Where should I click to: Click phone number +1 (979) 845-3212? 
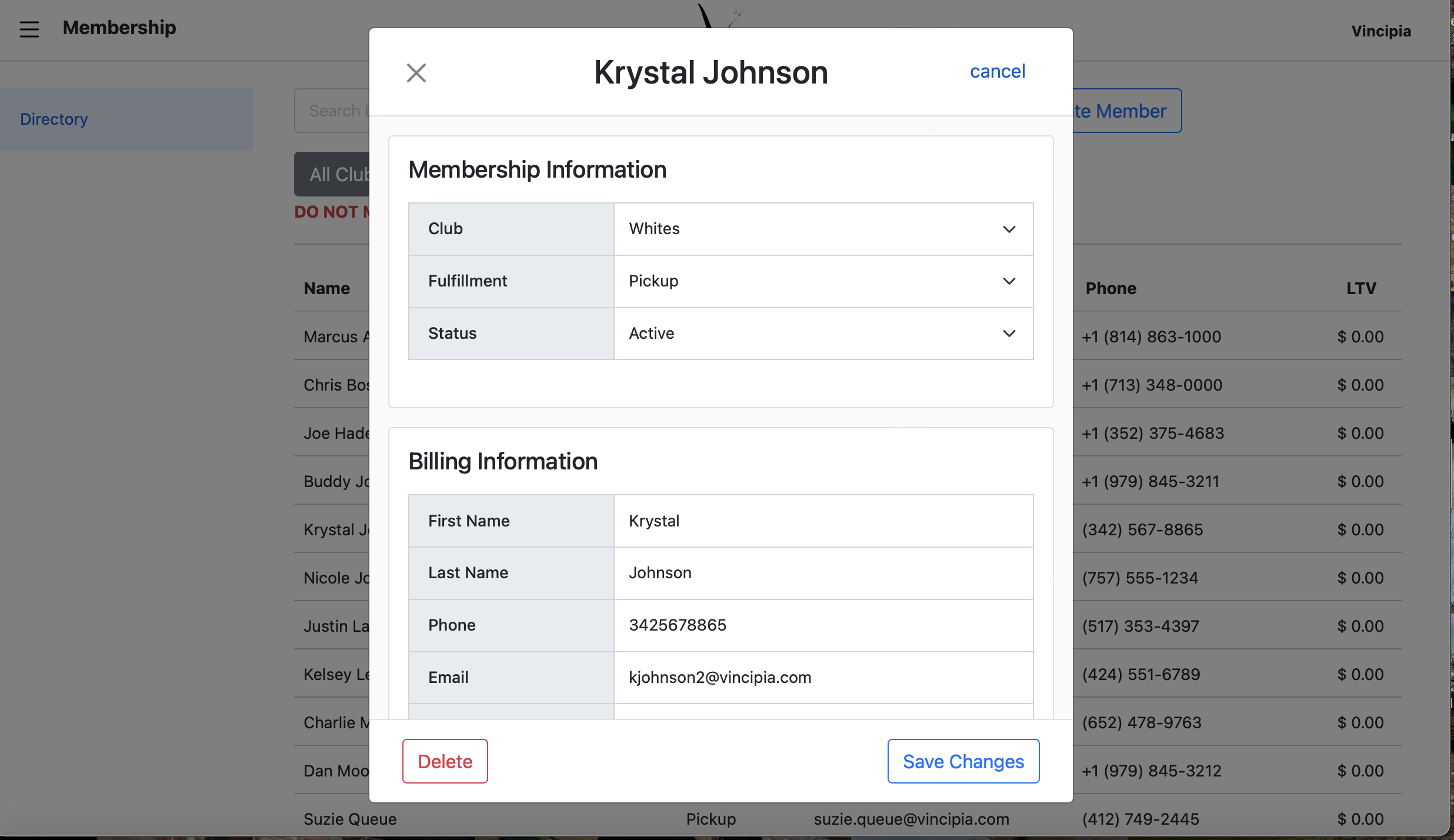pos(1151,771)
